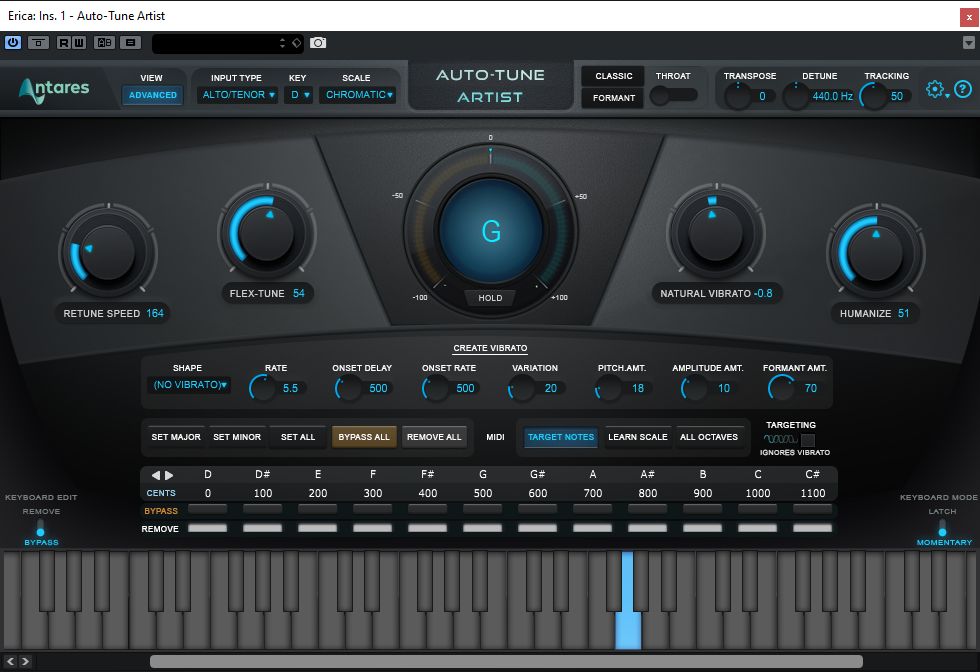Image resolution: width=980 pixels, height=672 pixels.
Task: Click the R read automation icon
Action: tap(63, 43)
